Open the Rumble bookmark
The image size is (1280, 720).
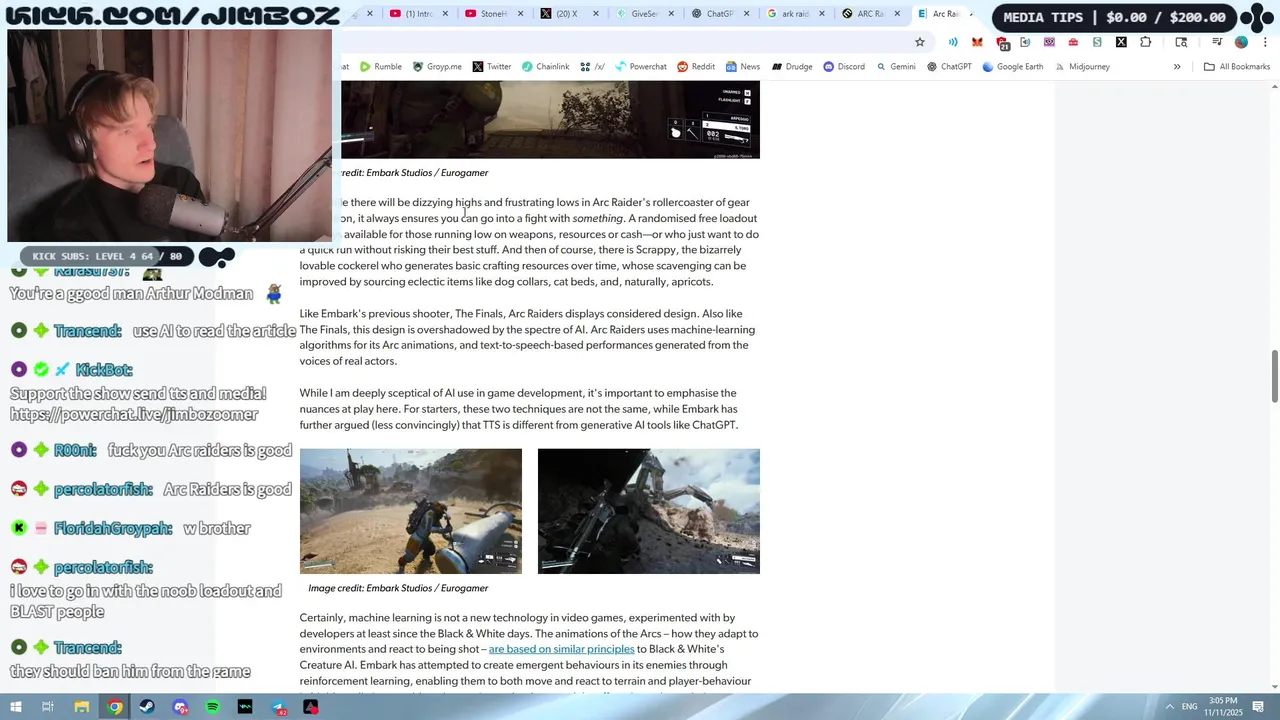pyautogui.click(x=381, y=67)
